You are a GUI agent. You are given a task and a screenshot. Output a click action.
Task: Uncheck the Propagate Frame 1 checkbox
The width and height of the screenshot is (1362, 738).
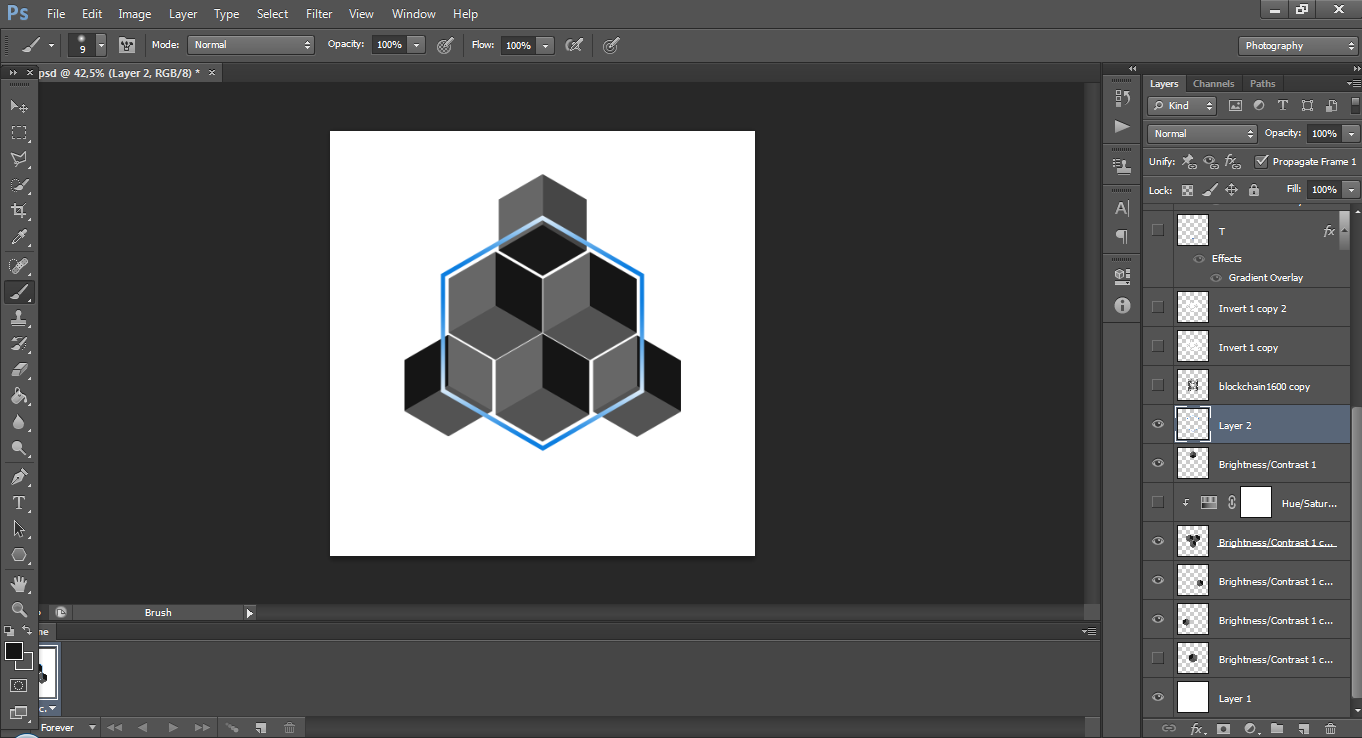click(x=1261, y=161)
